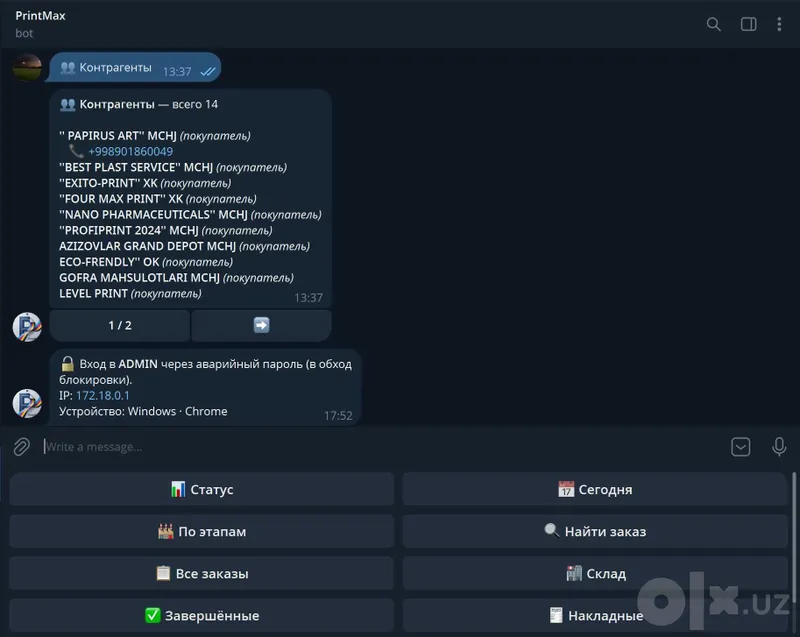Click the По этапам keyboard button
The height and width of the screenshot is (637, 800).
[202, 531]
